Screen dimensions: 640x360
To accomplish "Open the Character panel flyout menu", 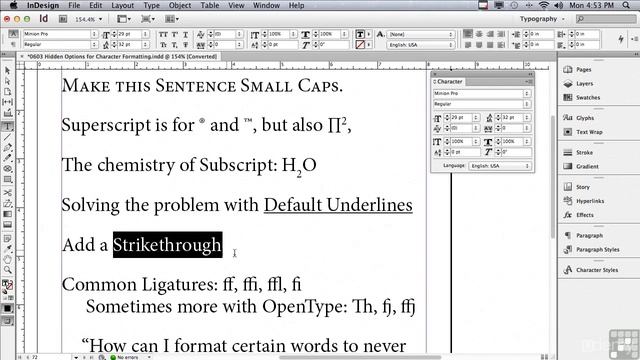I will (x=529, y=82).
